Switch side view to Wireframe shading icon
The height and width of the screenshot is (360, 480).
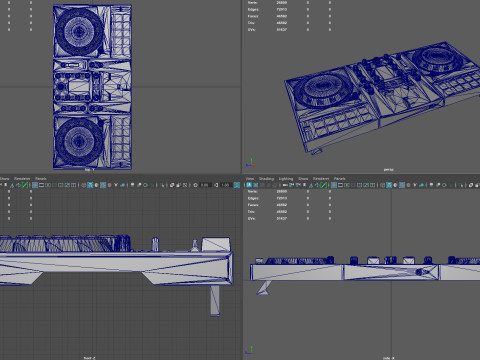coord(382,185)
